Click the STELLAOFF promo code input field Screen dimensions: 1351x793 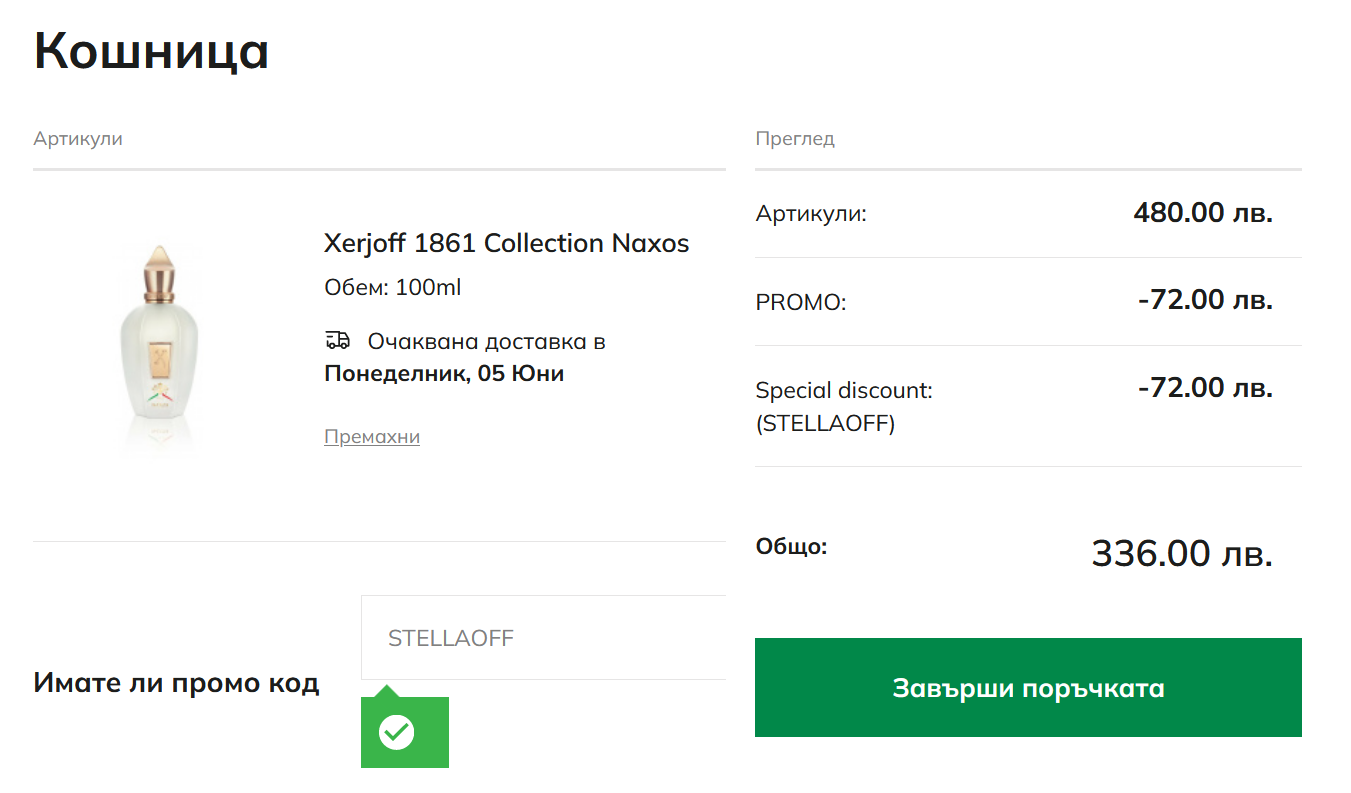click(545, 638)
